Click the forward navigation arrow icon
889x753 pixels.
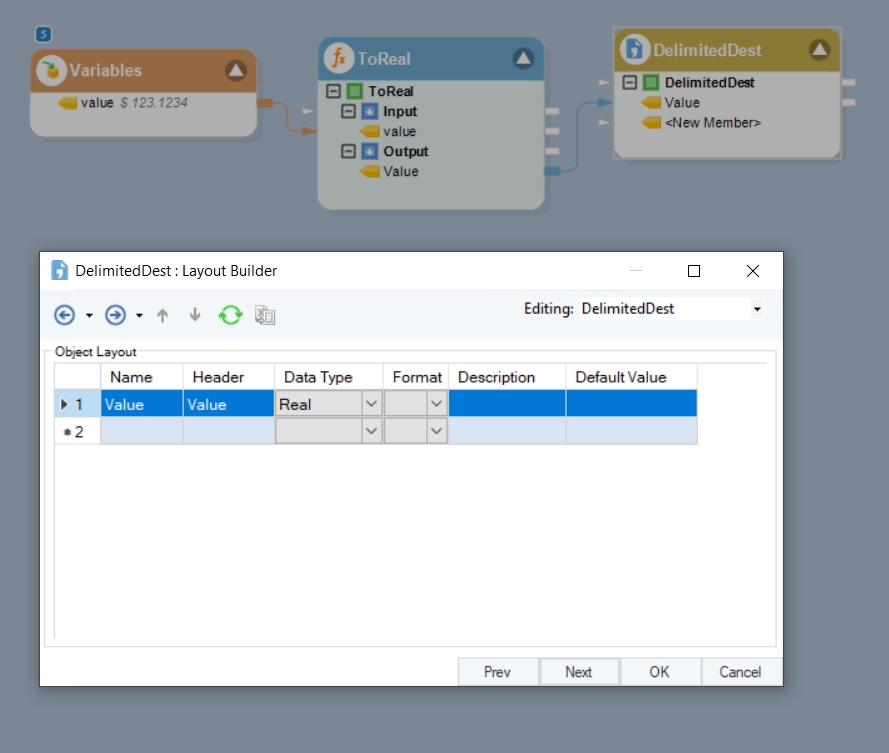pos(116,315)
